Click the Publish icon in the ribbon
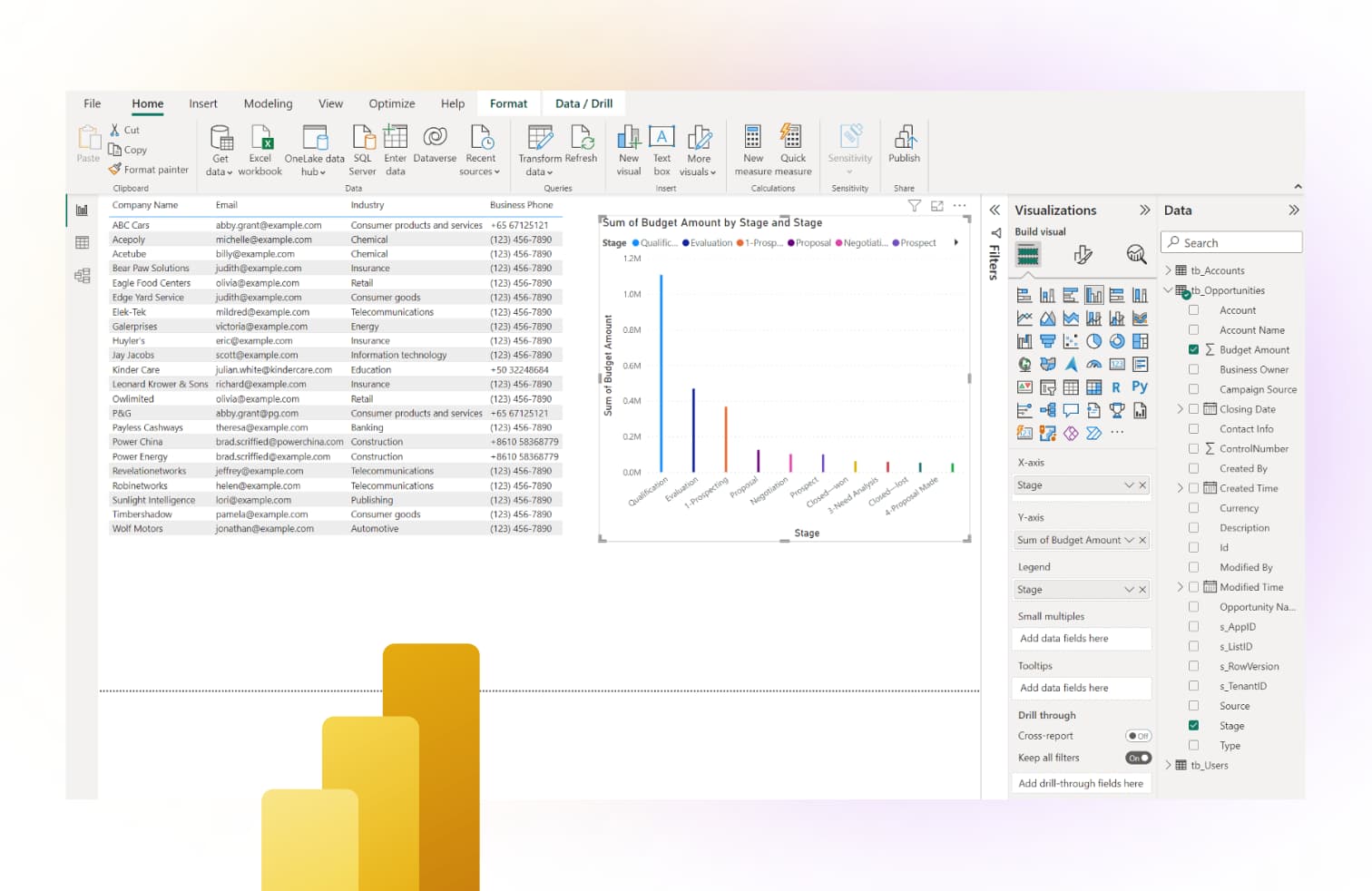The image size is (1372, 891). (x=904, y=139)
